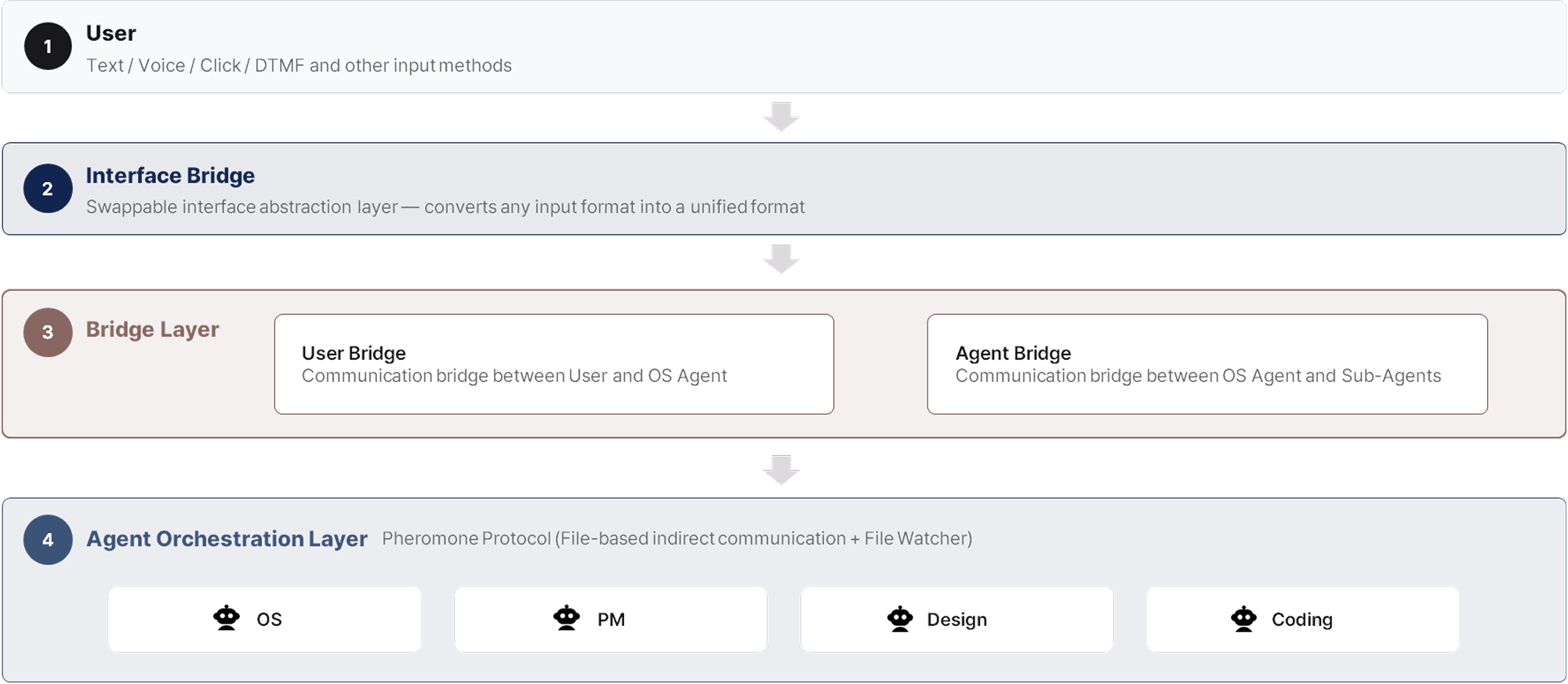Click the User heading text

111,33
